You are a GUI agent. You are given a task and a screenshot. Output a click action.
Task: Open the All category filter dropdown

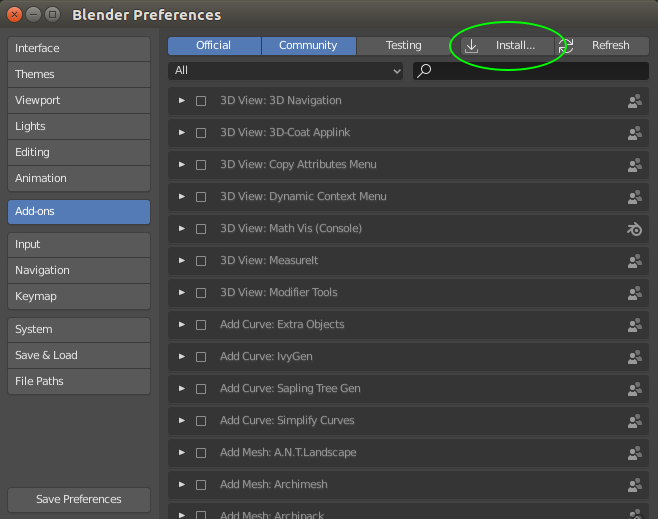pos(285,71)
